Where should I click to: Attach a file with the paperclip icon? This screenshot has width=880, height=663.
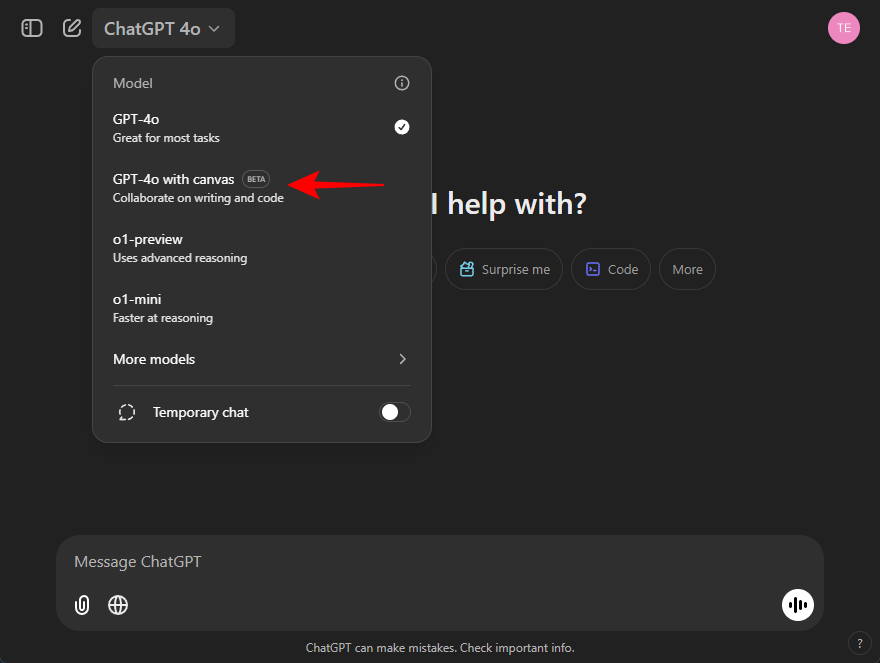coord(81,605)
